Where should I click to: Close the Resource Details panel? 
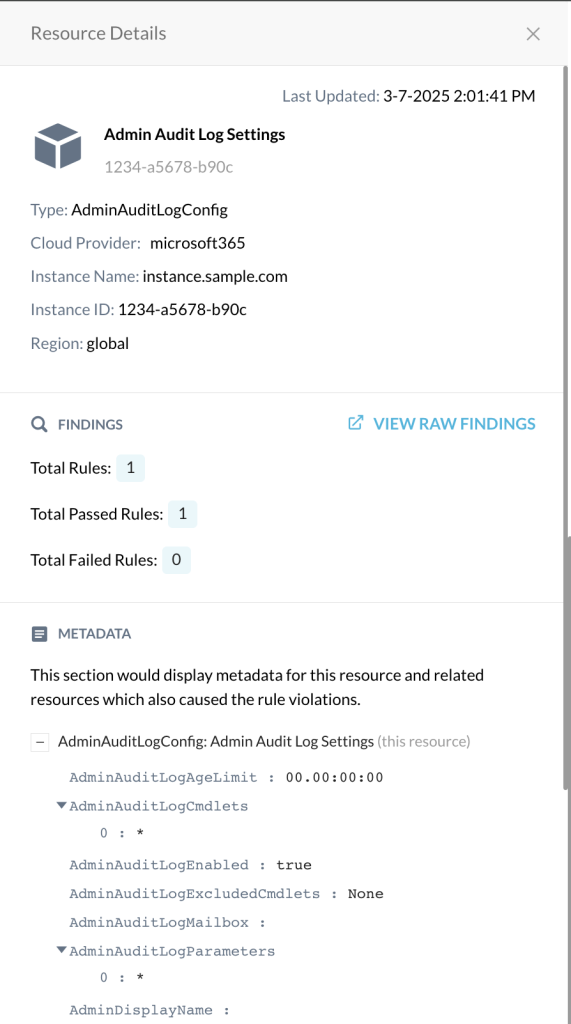click(x=533, y=34)
